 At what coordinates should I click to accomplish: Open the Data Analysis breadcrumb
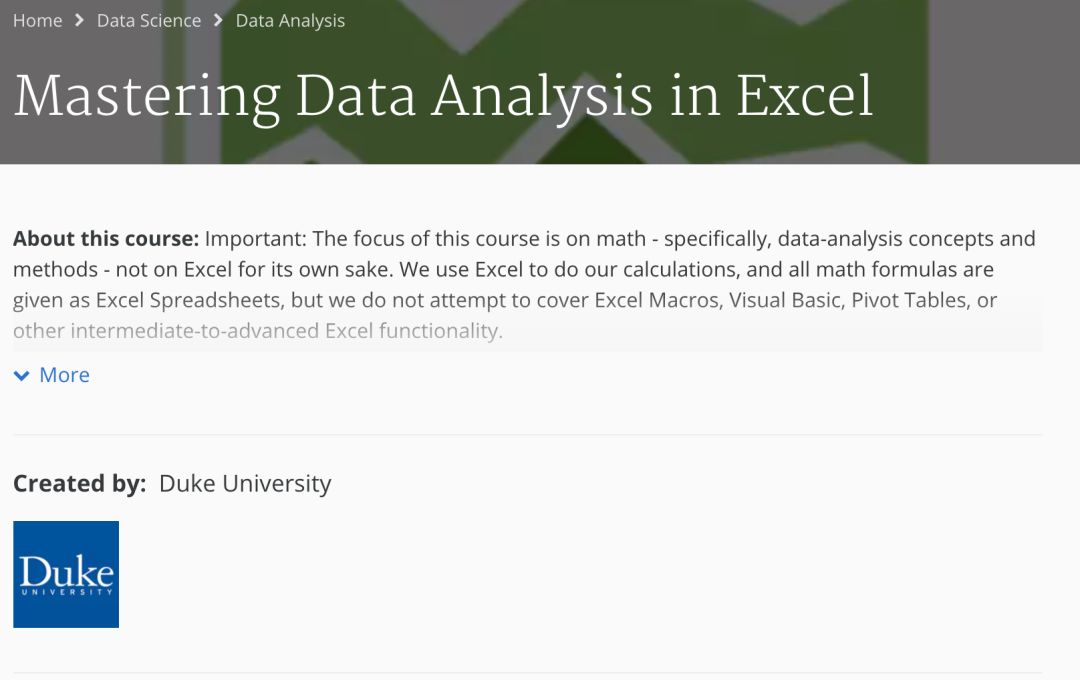pos(290,21)
